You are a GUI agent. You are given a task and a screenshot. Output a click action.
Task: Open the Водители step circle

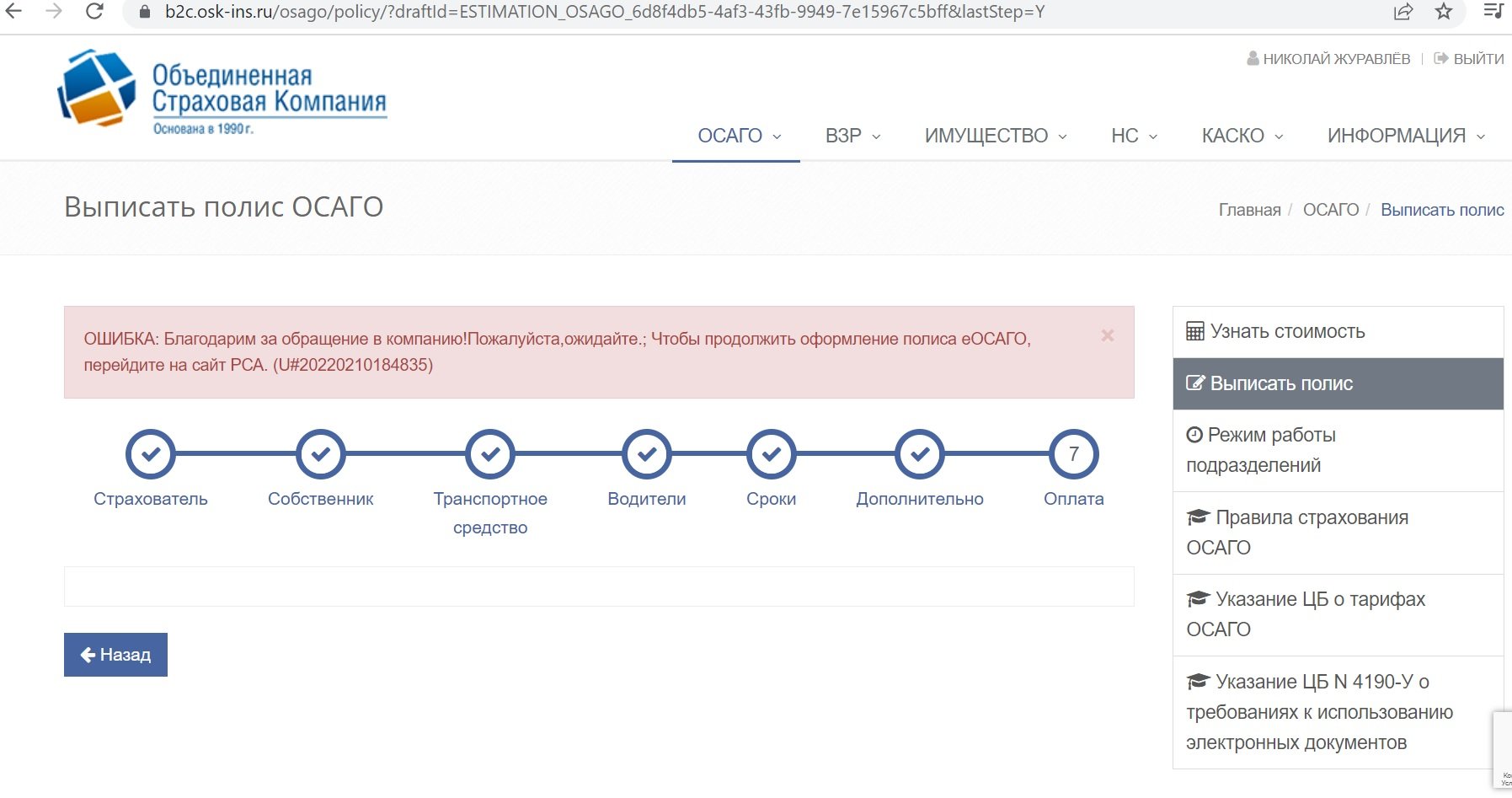pos(646,454)
